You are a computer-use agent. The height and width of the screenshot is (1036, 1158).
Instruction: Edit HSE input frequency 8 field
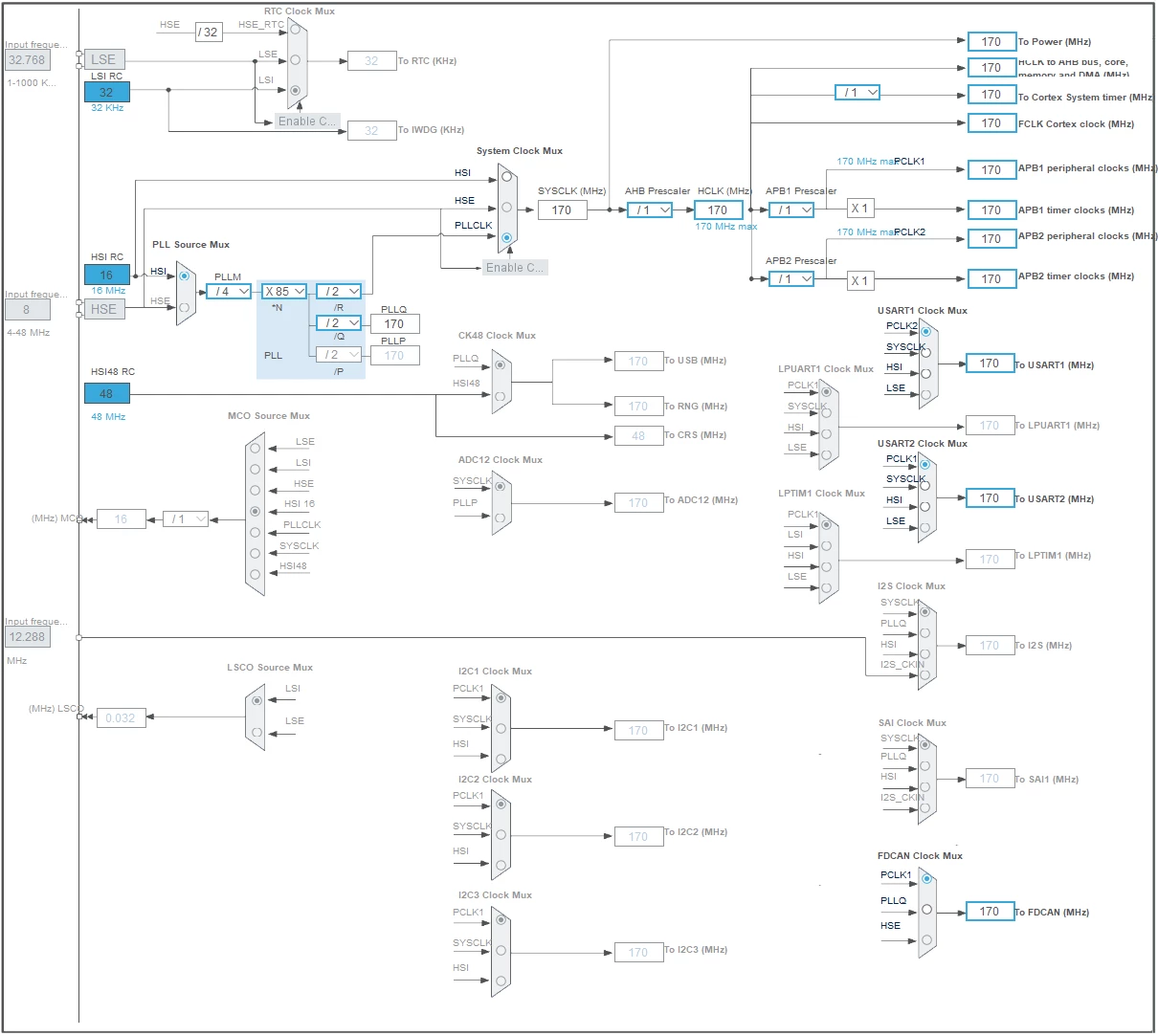click(x=27, y=309)
